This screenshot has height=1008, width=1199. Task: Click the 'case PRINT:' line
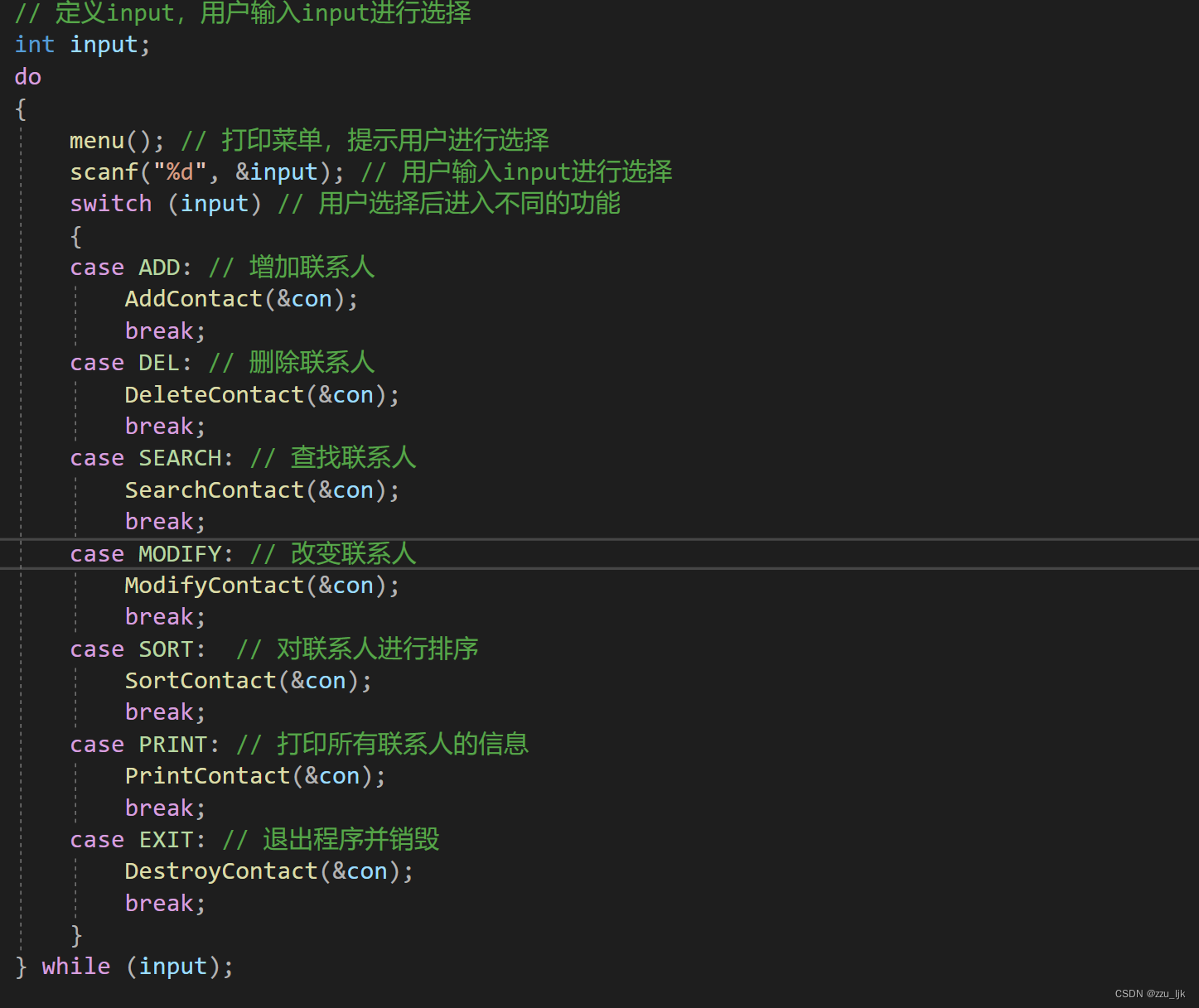click(145, 745)
